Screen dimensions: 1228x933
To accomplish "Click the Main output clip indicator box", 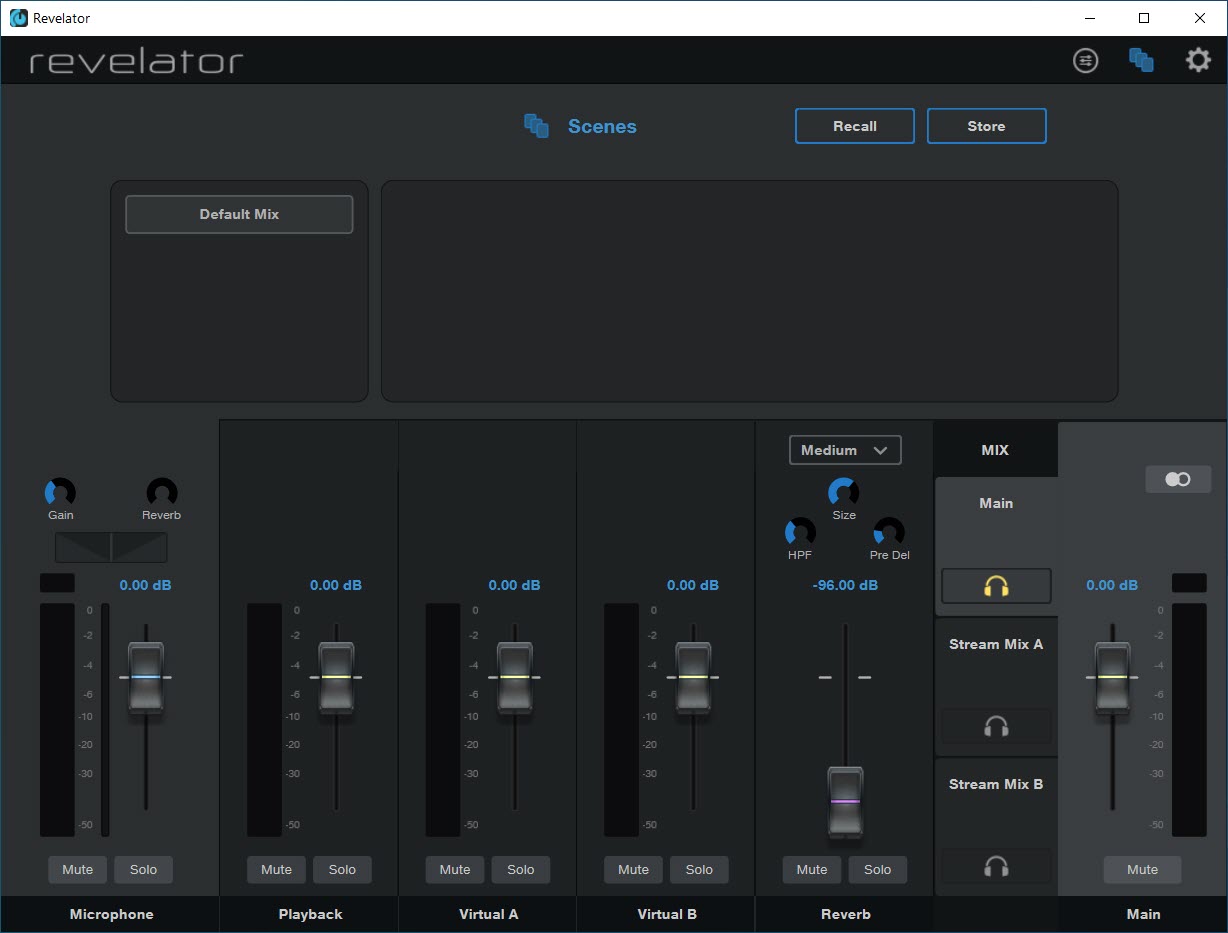I will pos(1189,583).
